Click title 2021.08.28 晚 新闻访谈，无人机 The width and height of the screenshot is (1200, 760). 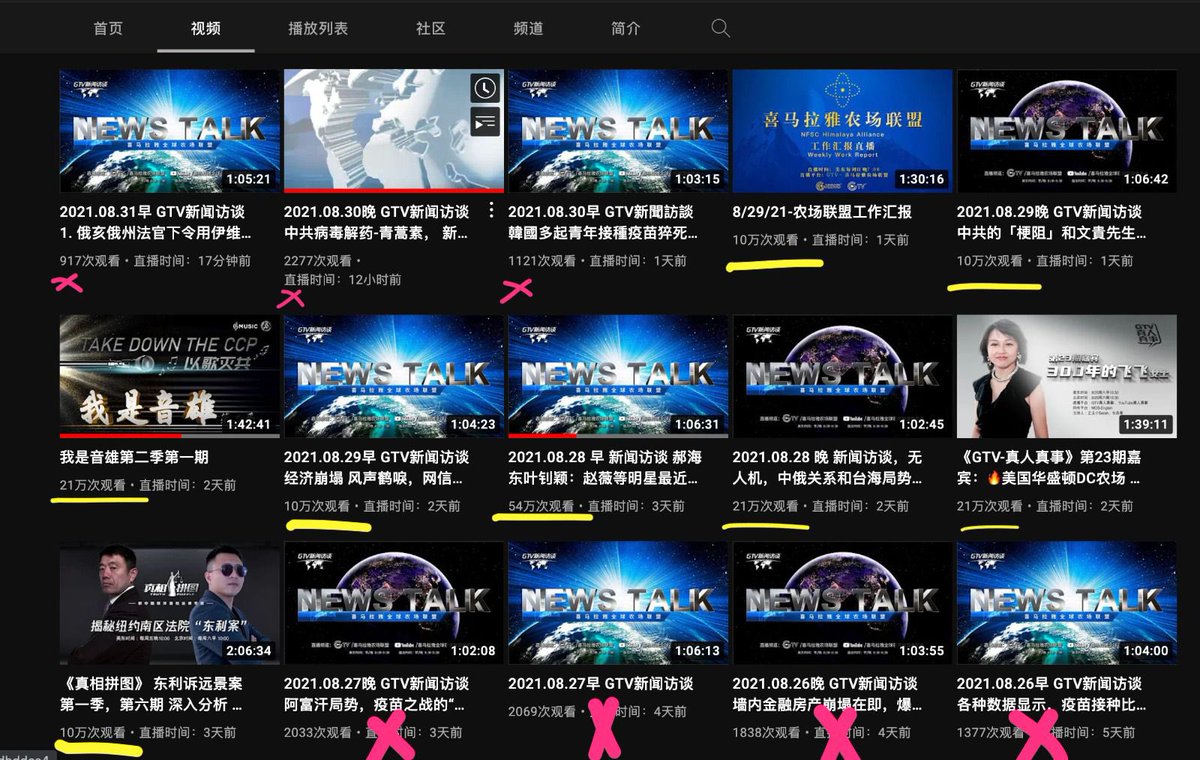[x=827, y=468]
